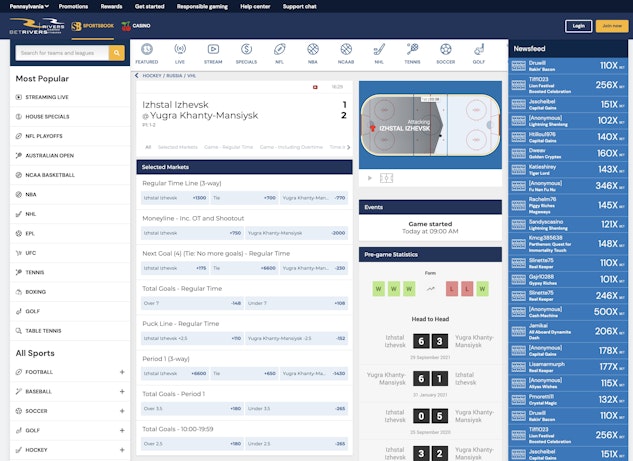Screen dimensions: 633x461
Task: Open the Sportsbook tab
Action: (93, 26)
